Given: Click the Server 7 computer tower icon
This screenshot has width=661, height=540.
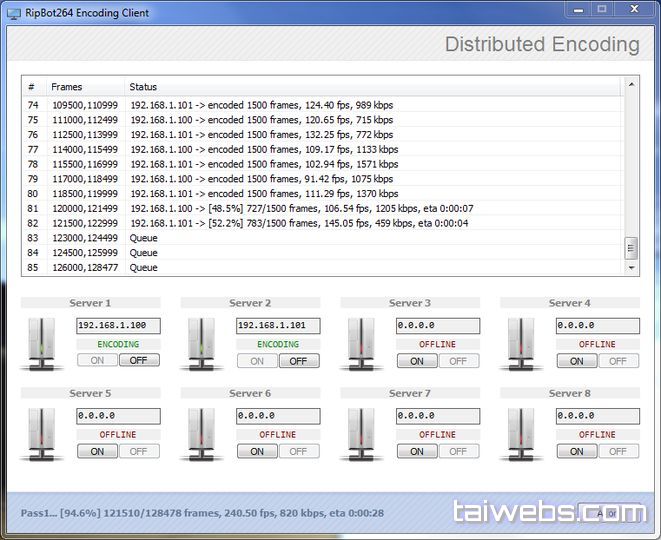Looking at the screenshot, I should [x=362, y=433].
